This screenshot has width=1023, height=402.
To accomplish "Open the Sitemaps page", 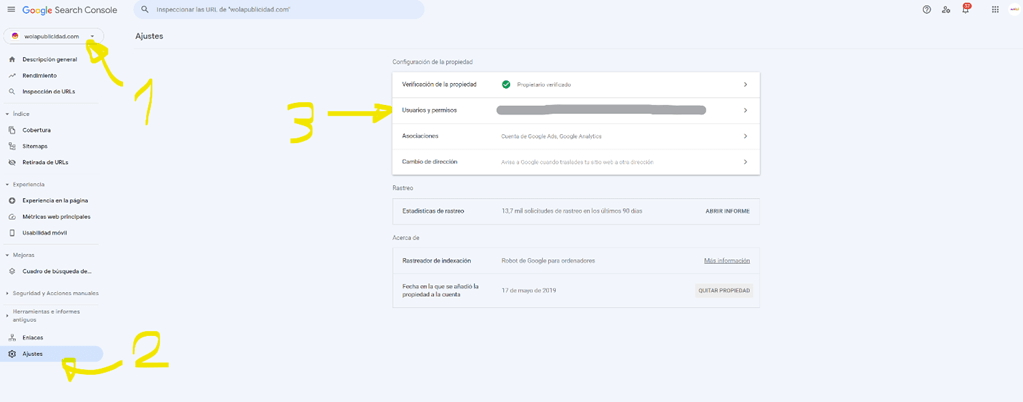I will (x=35, y=146).
